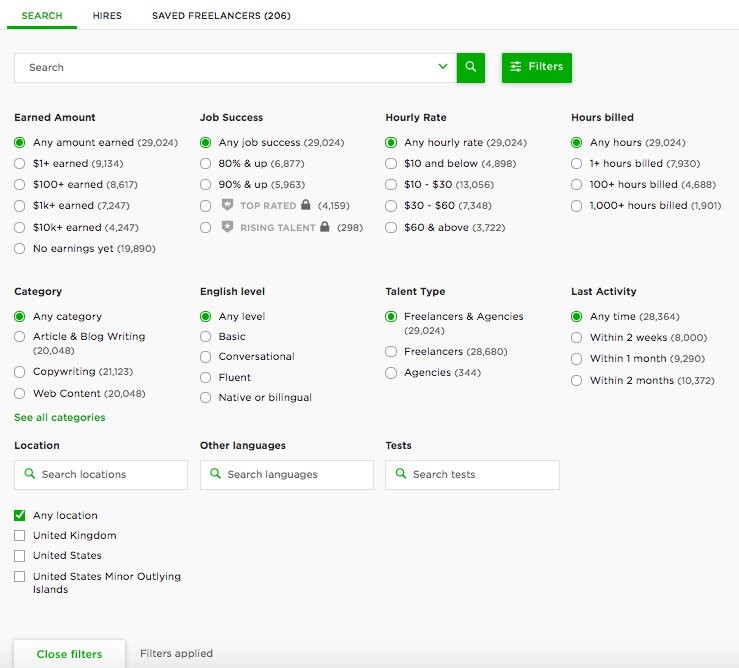Select Agencies talent type

tap(391, 373)
